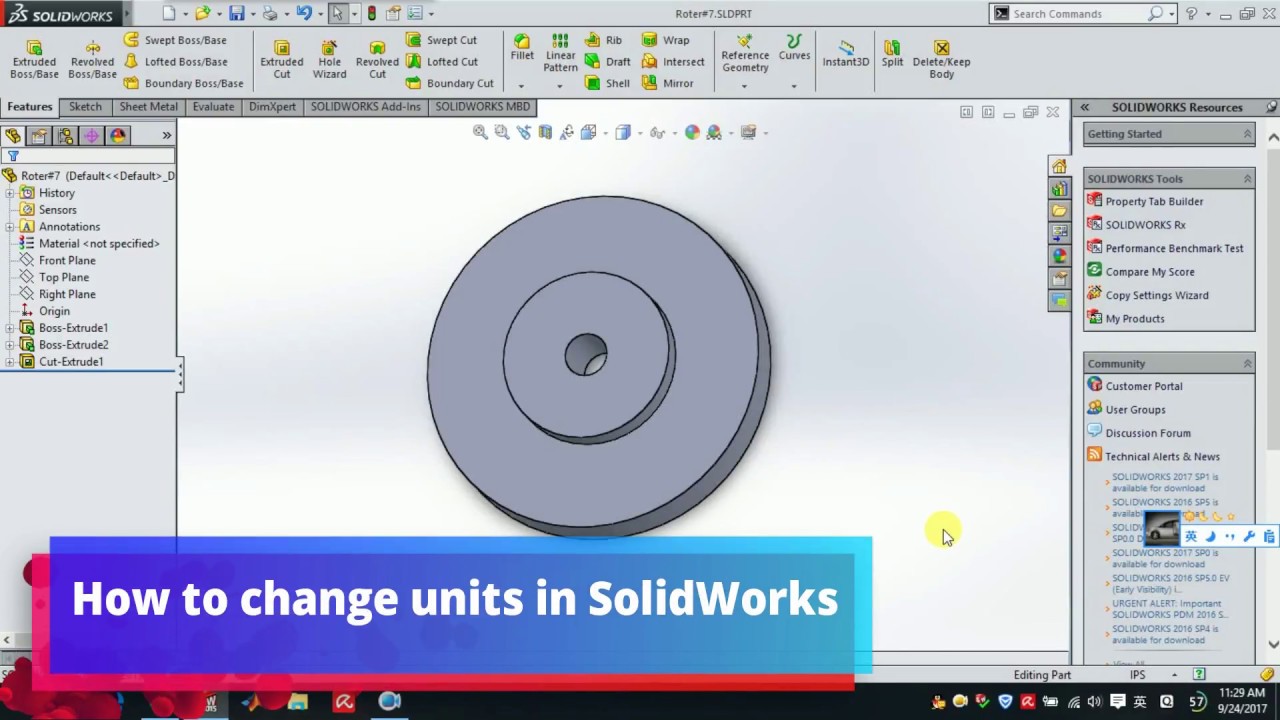Screen dimensions: 1280x720
Task: Collapse the Community section
Action: point(1247,363)
